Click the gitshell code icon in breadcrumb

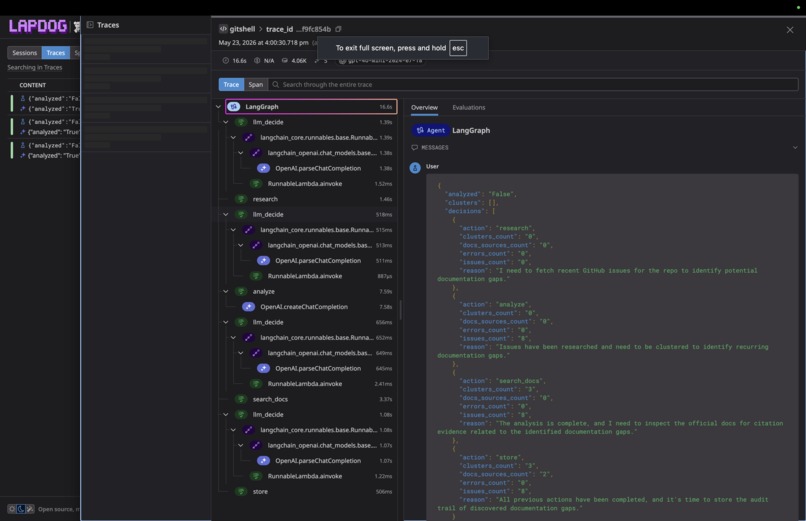[x=223, y=29]
